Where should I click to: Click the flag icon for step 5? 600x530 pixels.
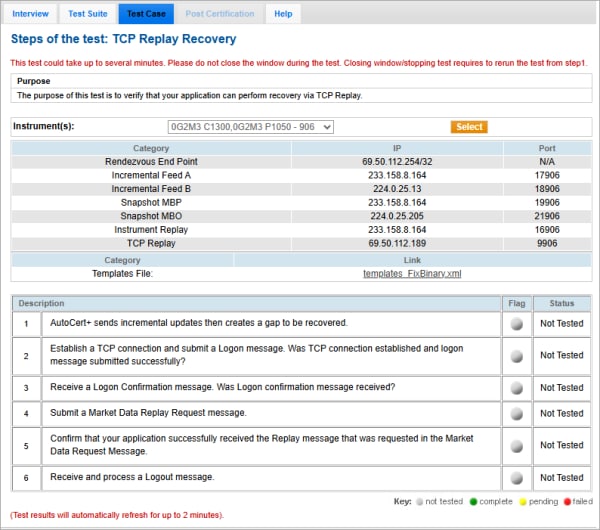(516, 445)
